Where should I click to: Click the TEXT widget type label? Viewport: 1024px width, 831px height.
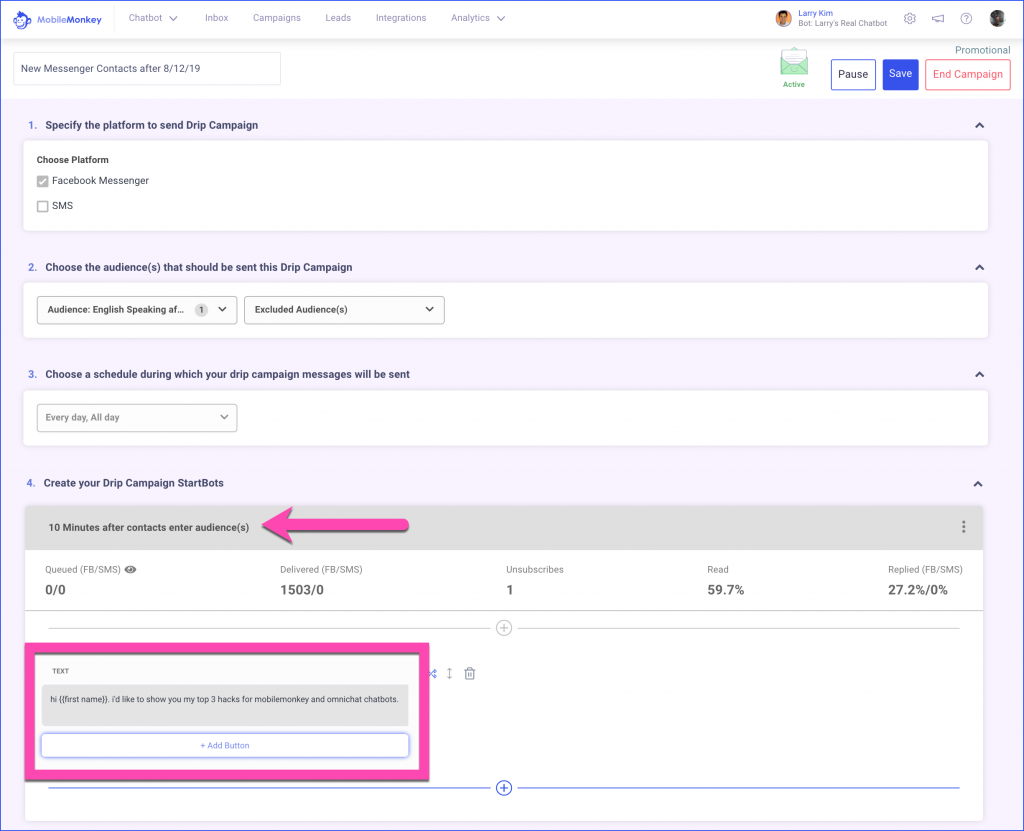coord(61,671)
